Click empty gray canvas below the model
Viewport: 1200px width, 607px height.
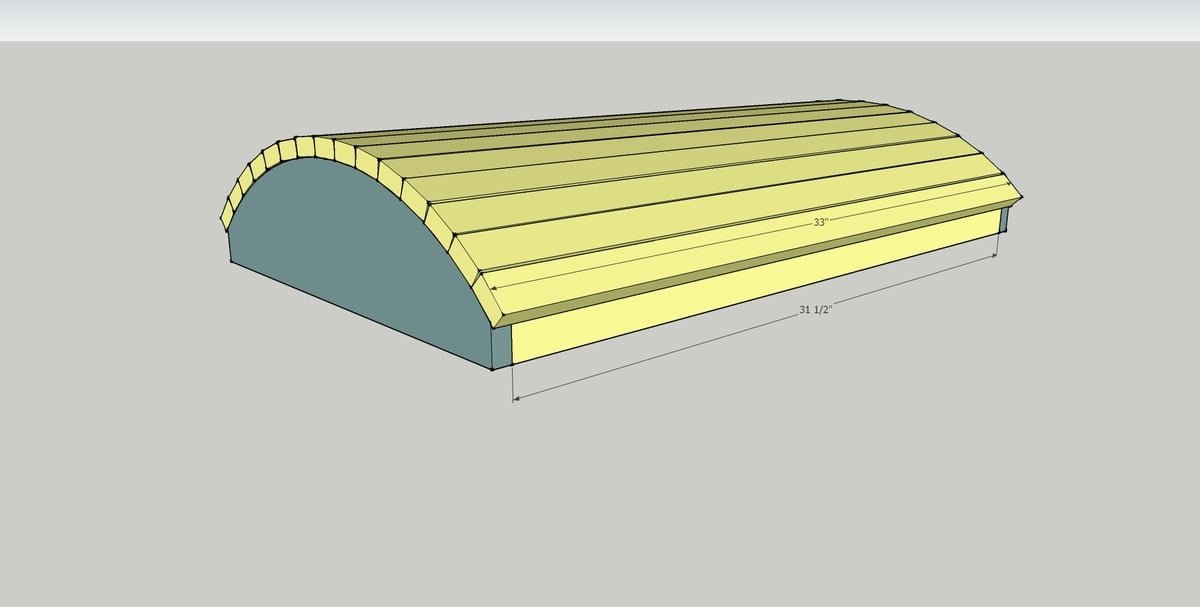pyautogui.click(x=600, y=500)
